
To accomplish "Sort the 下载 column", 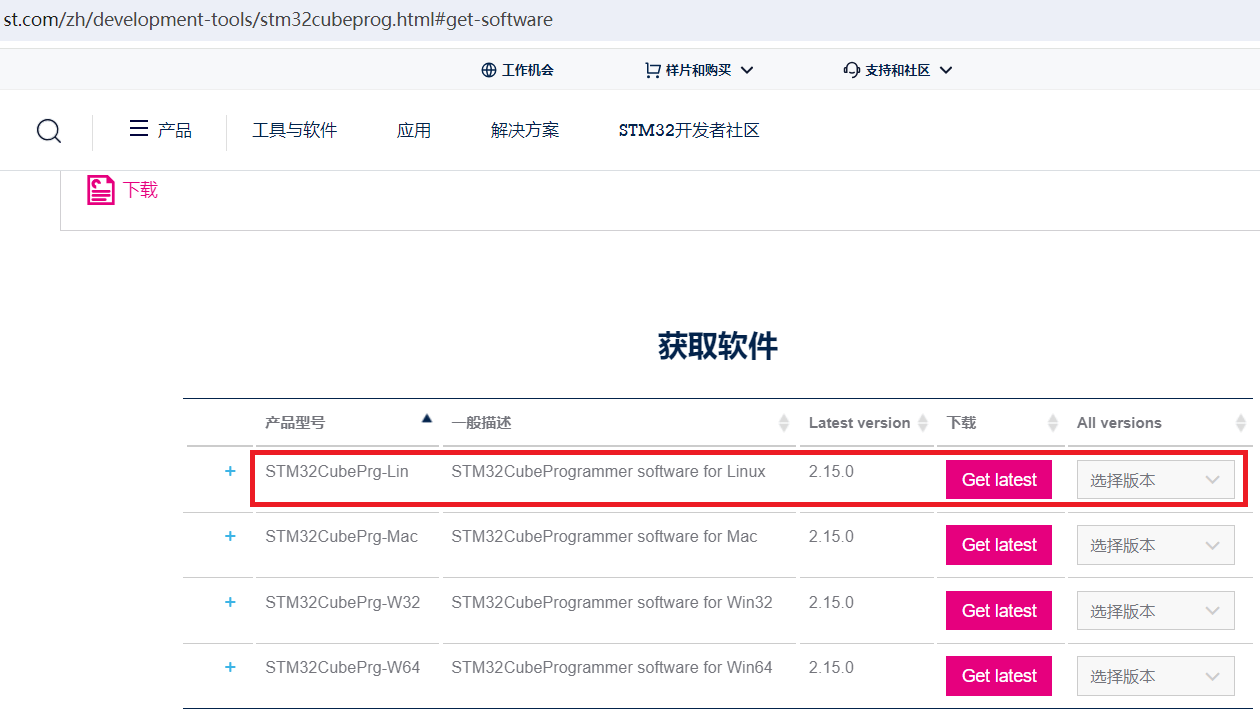I will tap(1053, 423).
